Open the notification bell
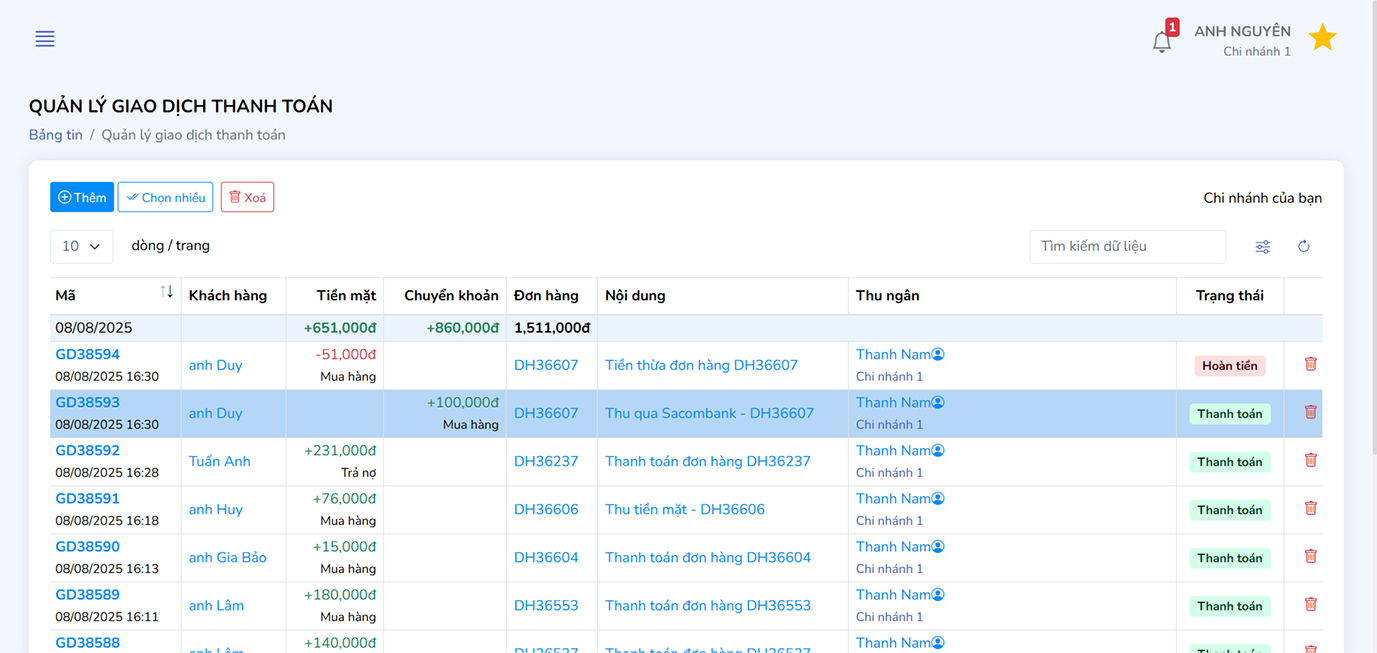Screen dimensions: 1377x653 tap(1161, 42)
